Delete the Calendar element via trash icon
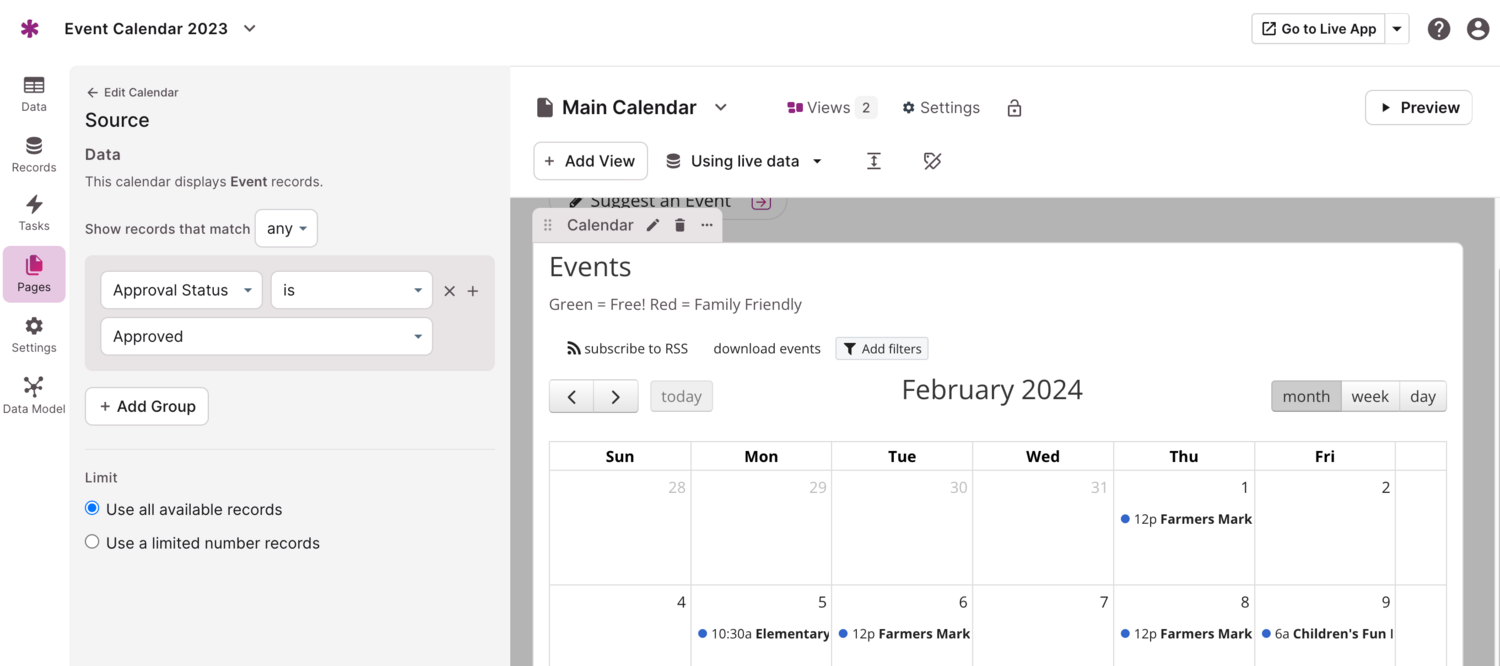Screen dimensions: 1500x666 [x=679, y=225]
